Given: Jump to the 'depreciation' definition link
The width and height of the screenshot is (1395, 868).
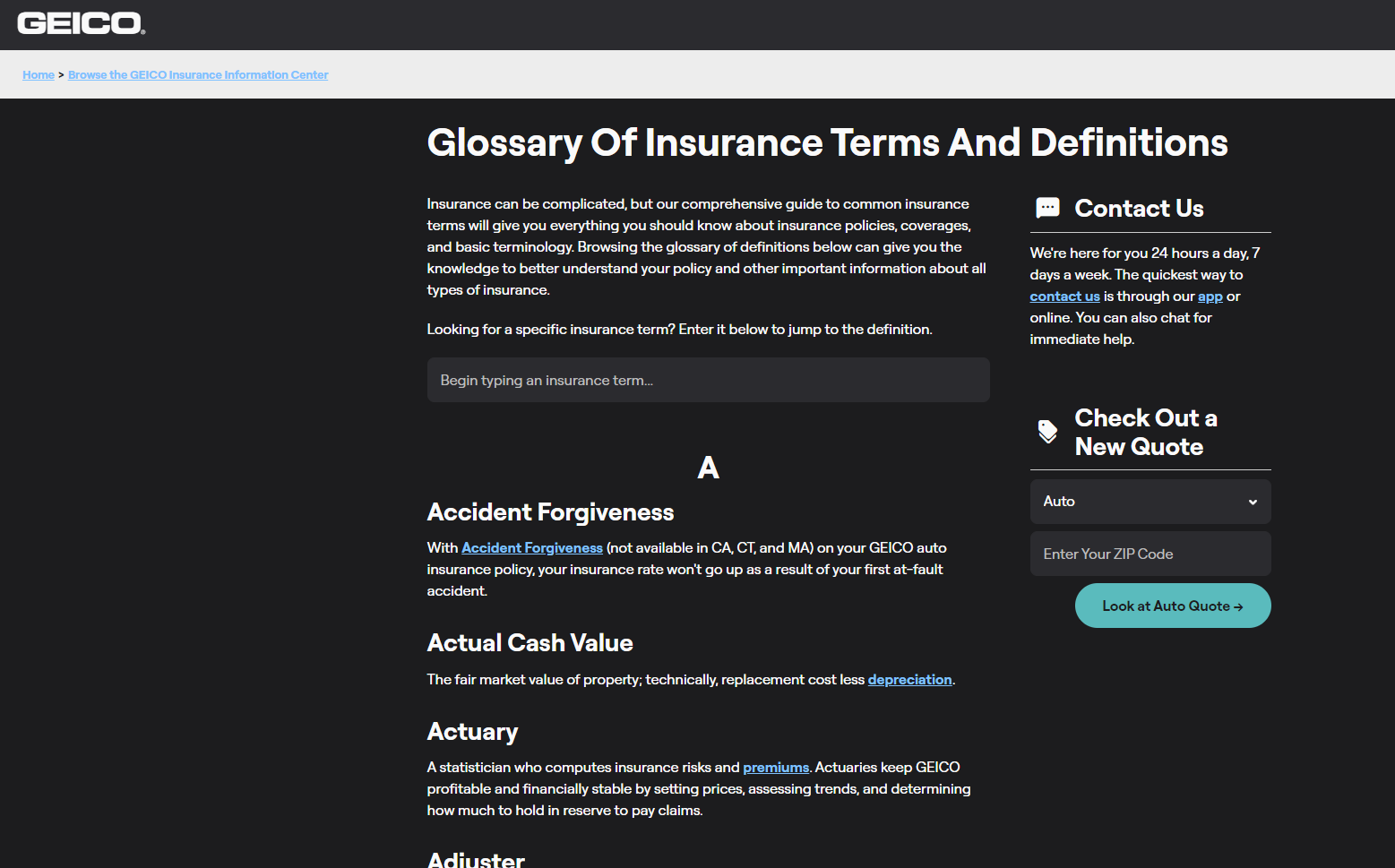Looking at the screenshot, I should click(x=909, y=680).
